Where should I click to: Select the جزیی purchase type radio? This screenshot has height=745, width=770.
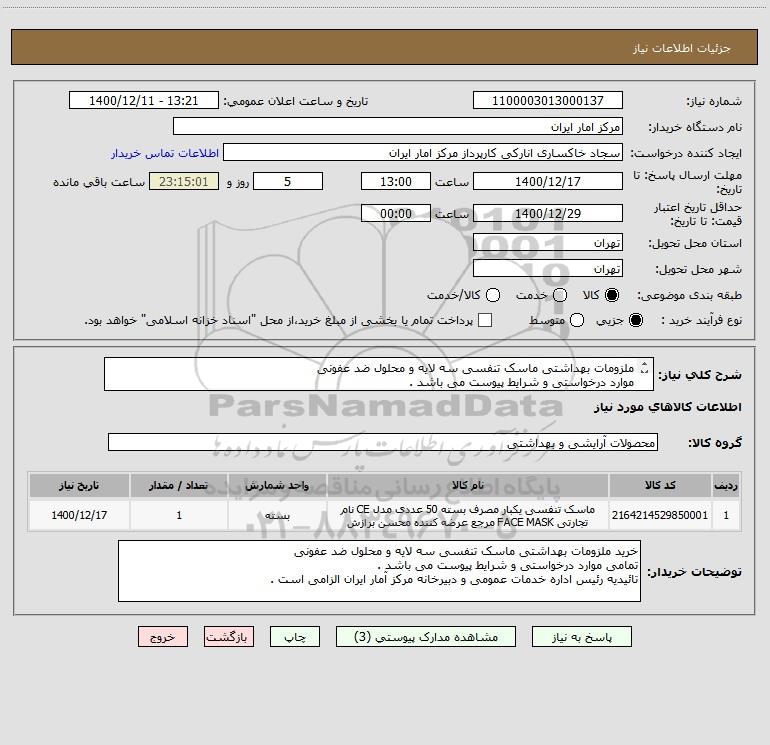(x=635, y=320)
